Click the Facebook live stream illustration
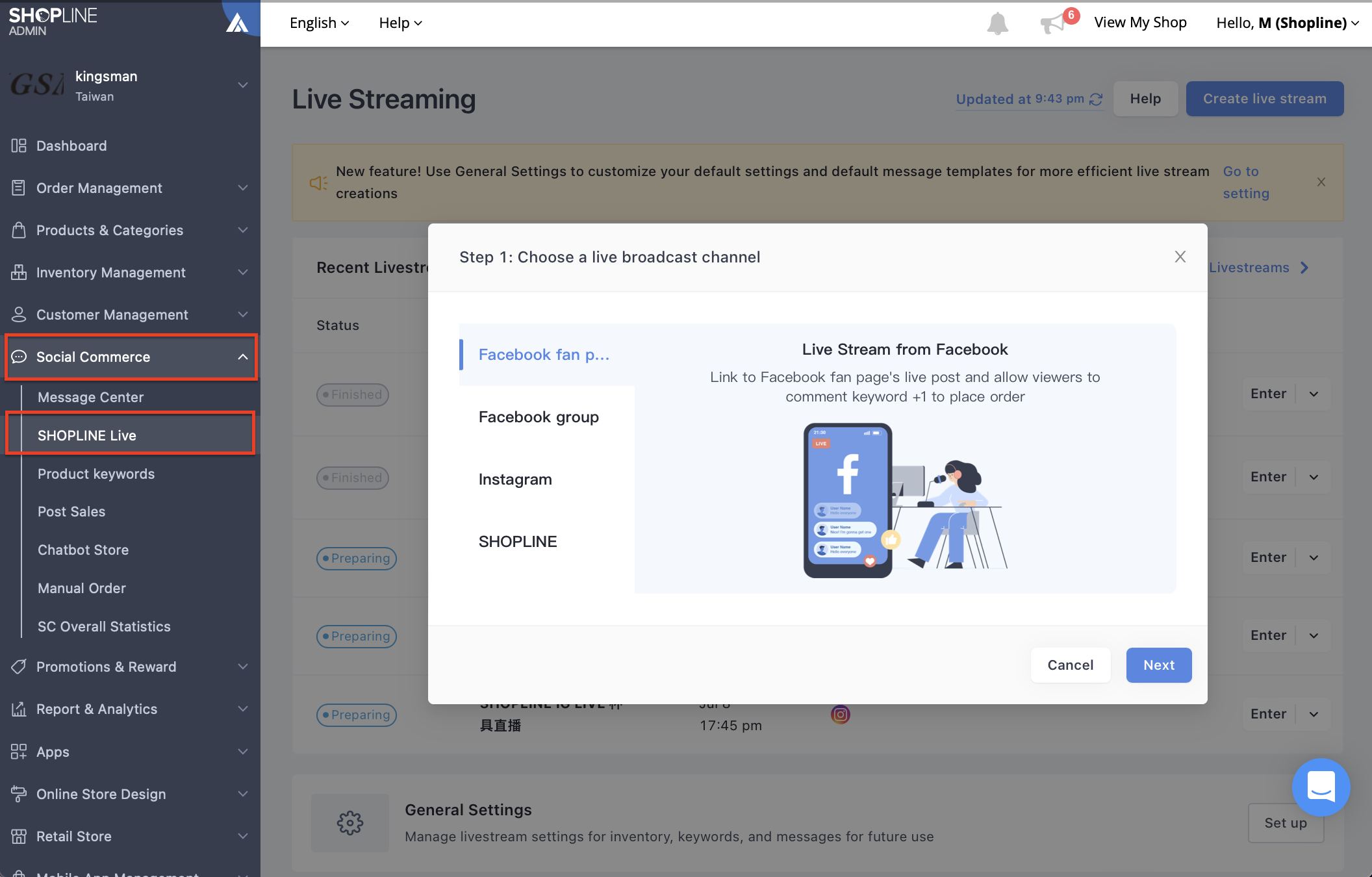Screen dimensions: 1372x877 [x=905, y=500]
